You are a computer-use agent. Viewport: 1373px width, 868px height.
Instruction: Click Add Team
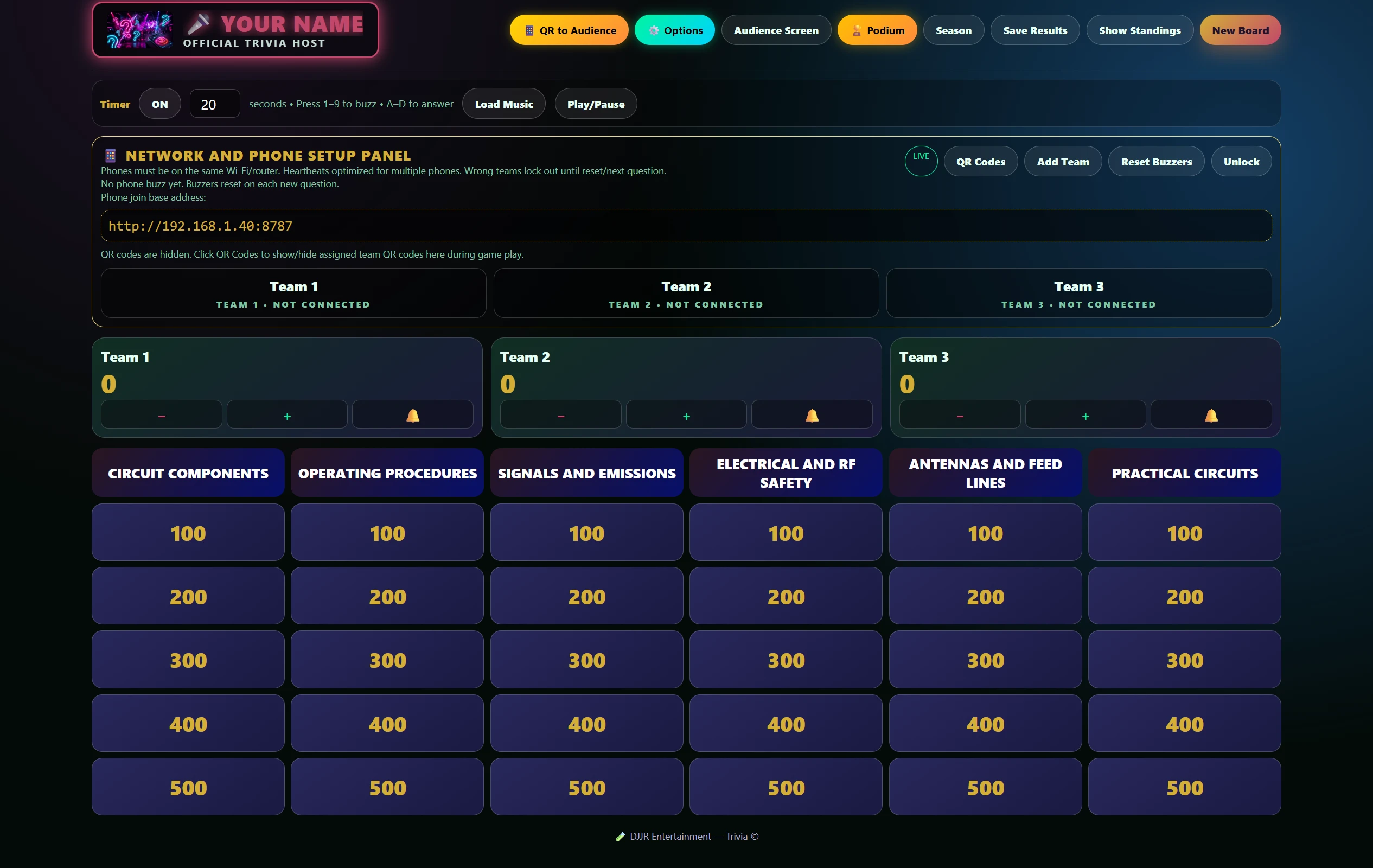[1063, 162]
